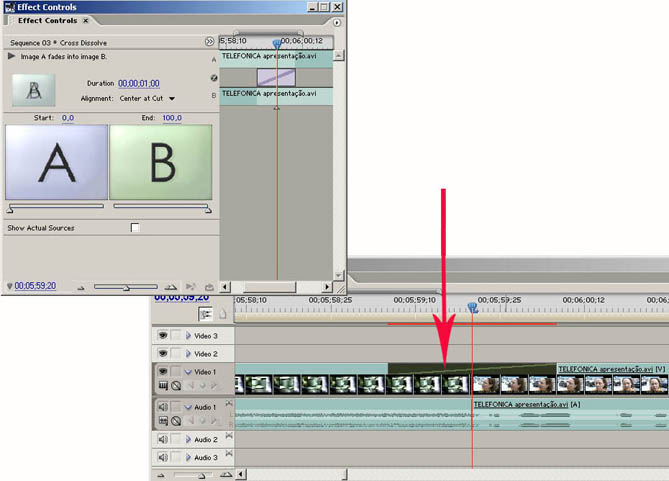Enable Show Actual Sources checkbox
Image resolution: width=669 pixels, height=481 pixels.
click(135, 228)
